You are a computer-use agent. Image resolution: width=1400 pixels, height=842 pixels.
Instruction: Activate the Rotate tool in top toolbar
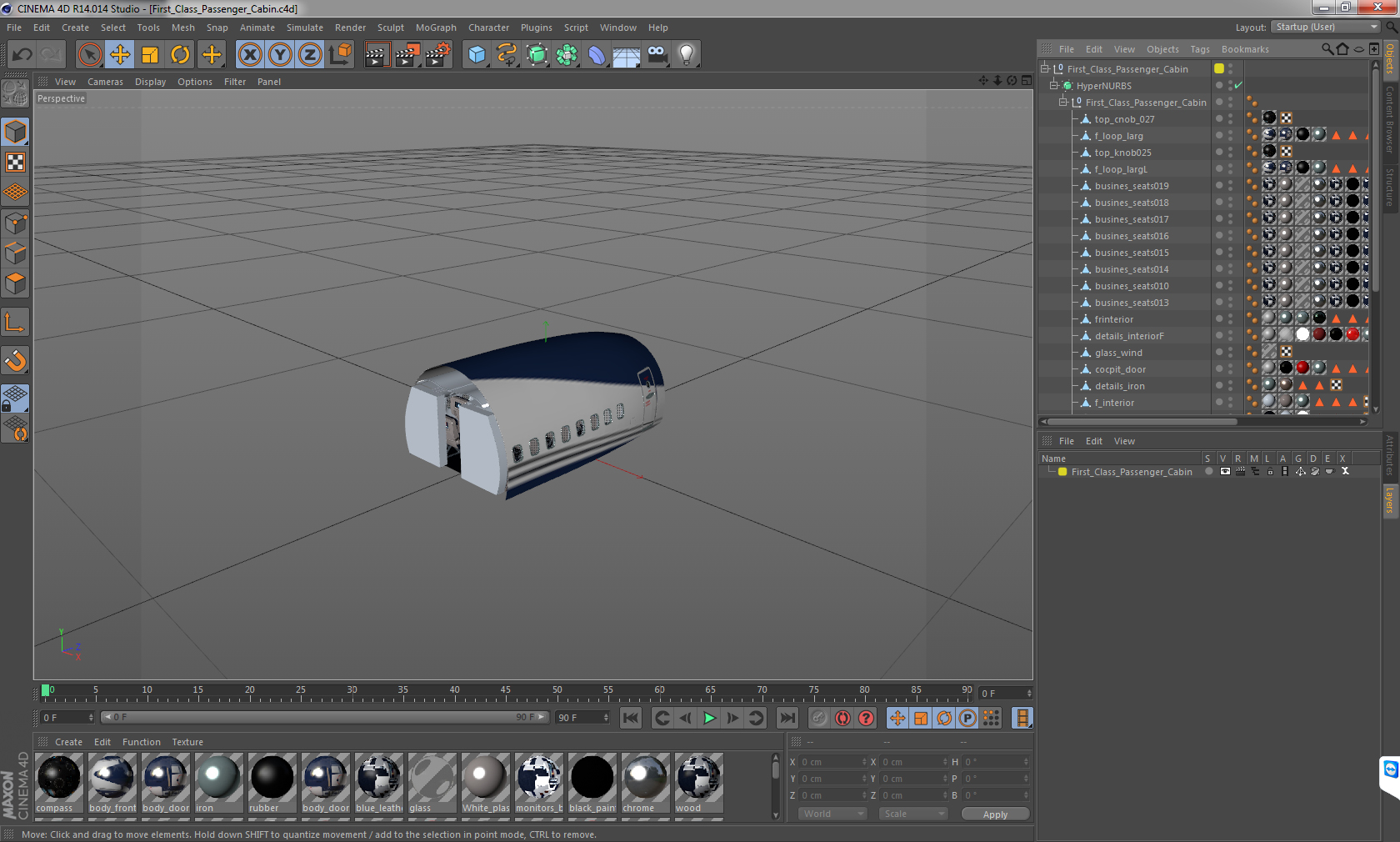click(x=180, y=55)
